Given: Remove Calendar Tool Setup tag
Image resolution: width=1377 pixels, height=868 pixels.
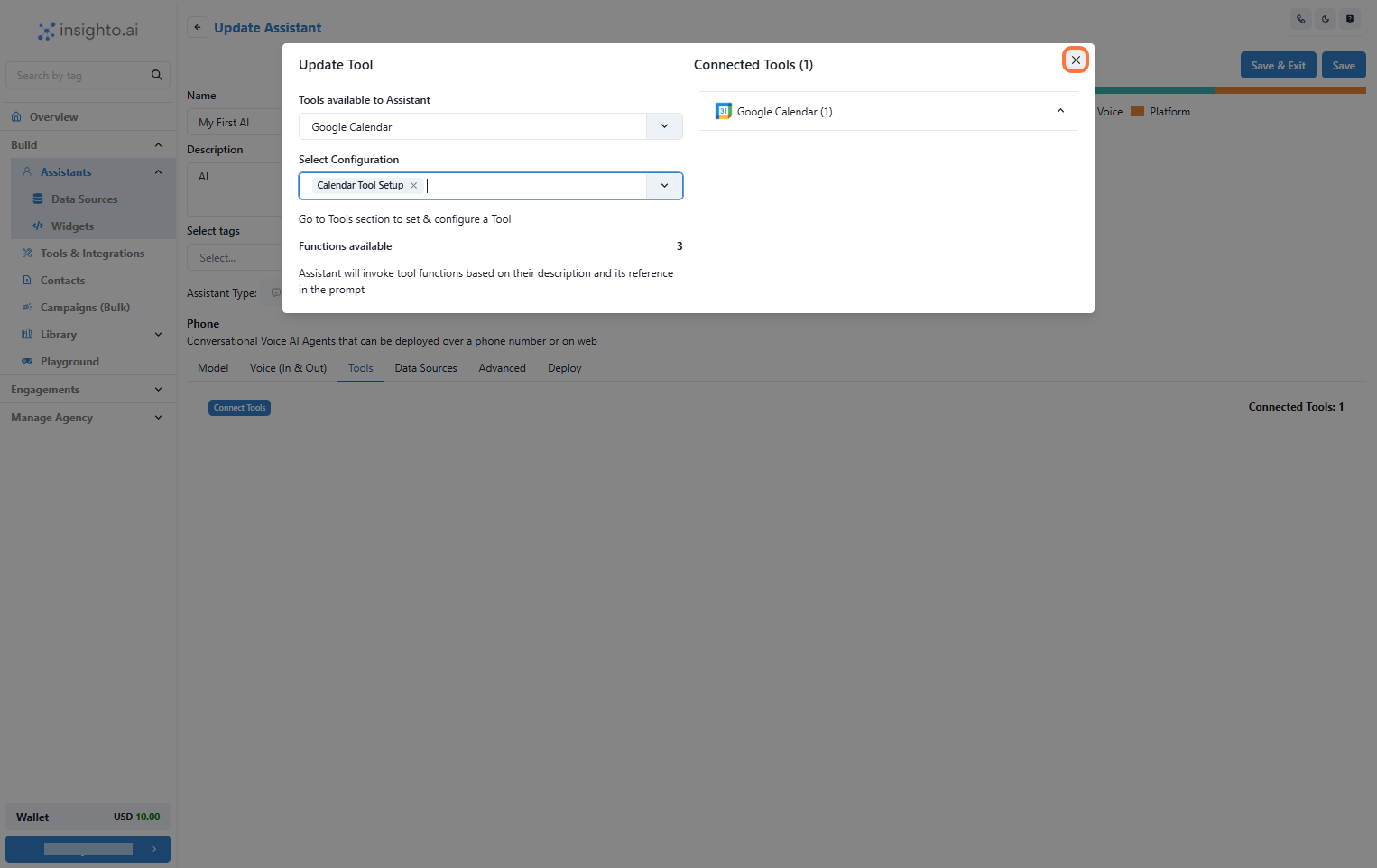Looking at the screenshot, I should (x=413, y=186).
